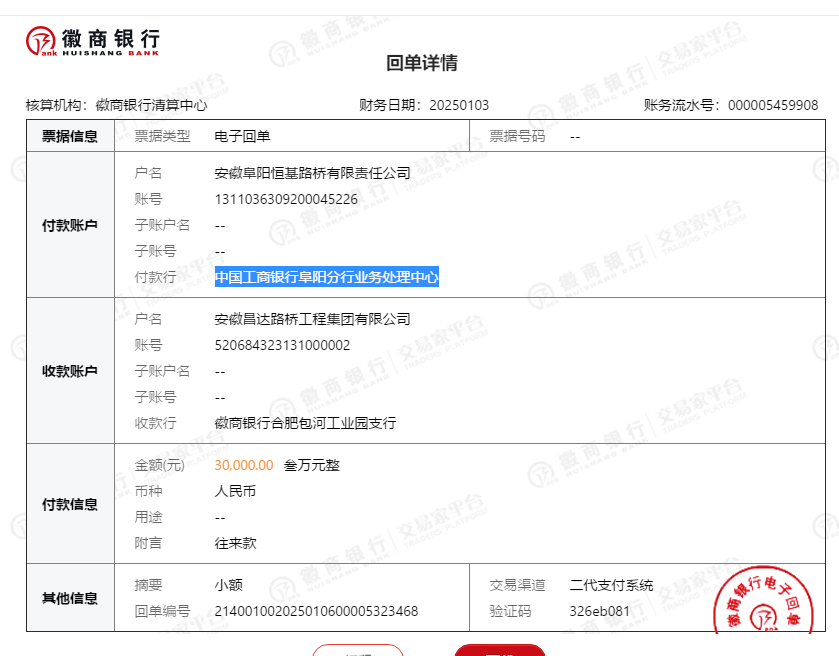Click the orange 30,000.00 amount
Screen dimensions: 839x656
point(243,465)
